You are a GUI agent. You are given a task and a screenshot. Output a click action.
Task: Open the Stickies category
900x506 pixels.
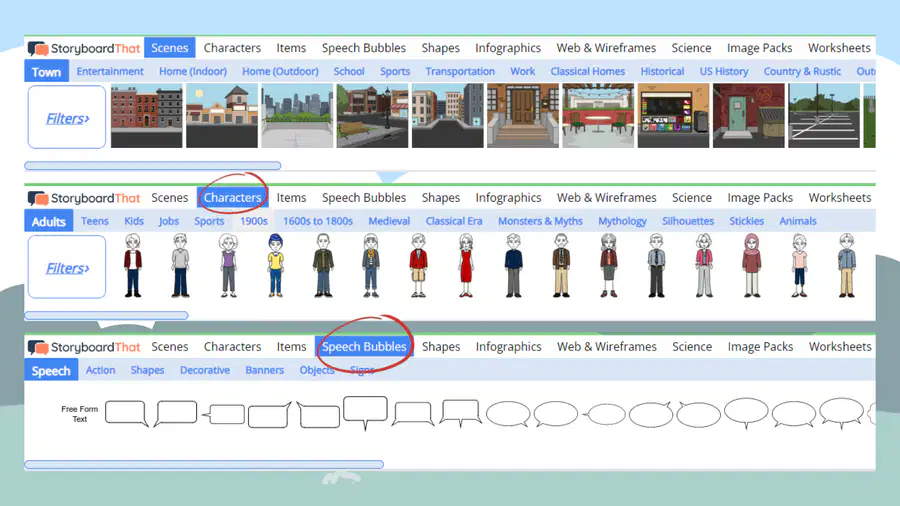click(746, 221)
